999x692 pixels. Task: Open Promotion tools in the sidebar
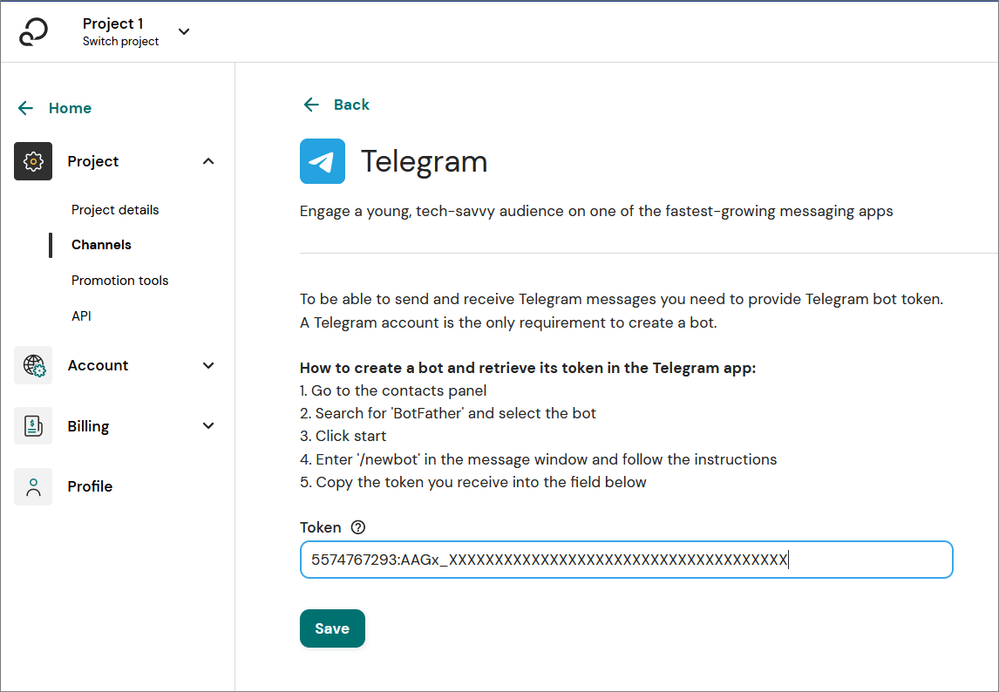[x=120, y=280]
